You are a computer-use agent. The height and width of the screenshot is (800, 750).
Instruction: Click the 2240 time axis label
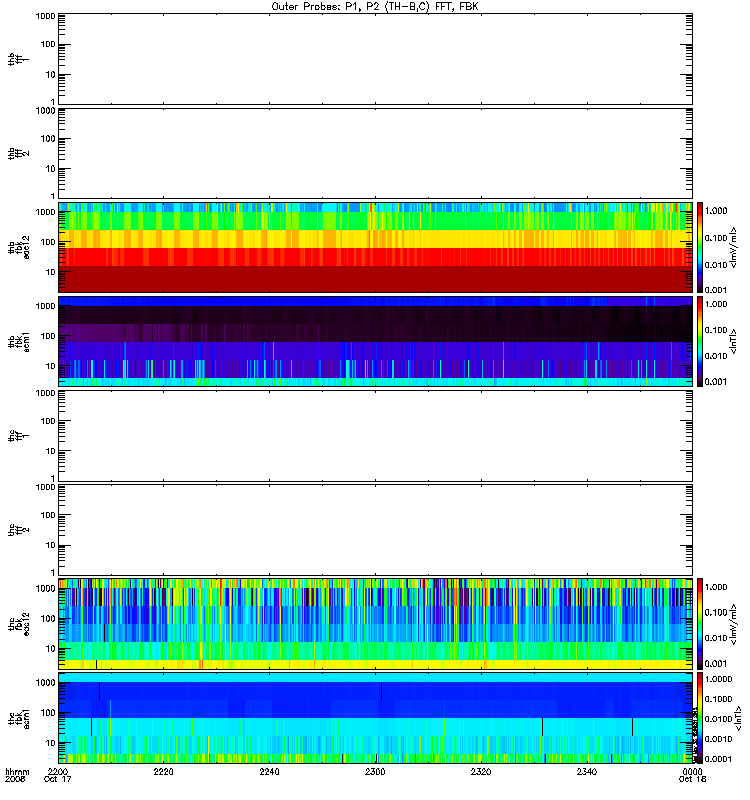[x=269, y=772]
